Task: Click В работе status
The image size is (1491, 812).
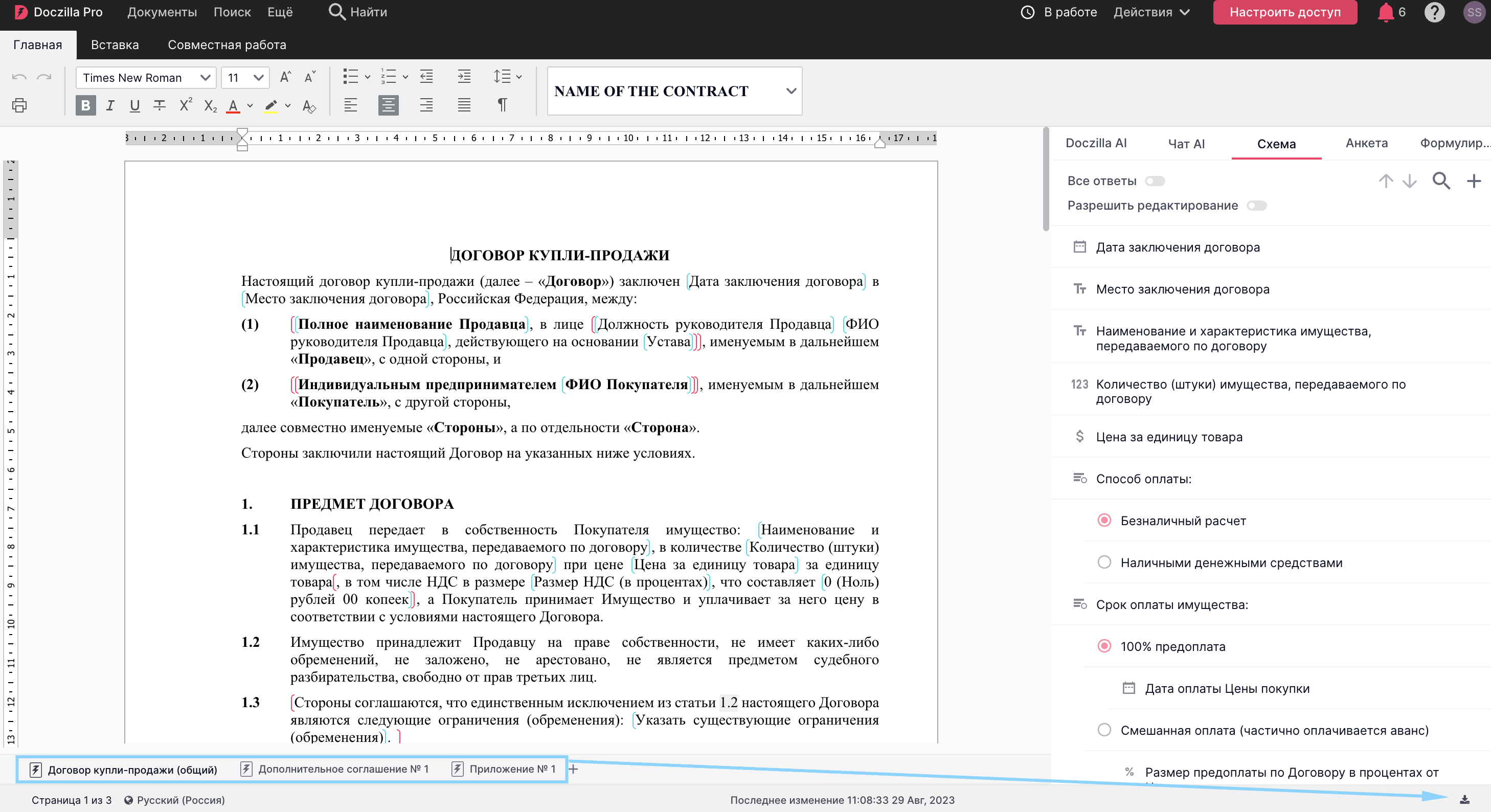Action: pos(1059,12)
